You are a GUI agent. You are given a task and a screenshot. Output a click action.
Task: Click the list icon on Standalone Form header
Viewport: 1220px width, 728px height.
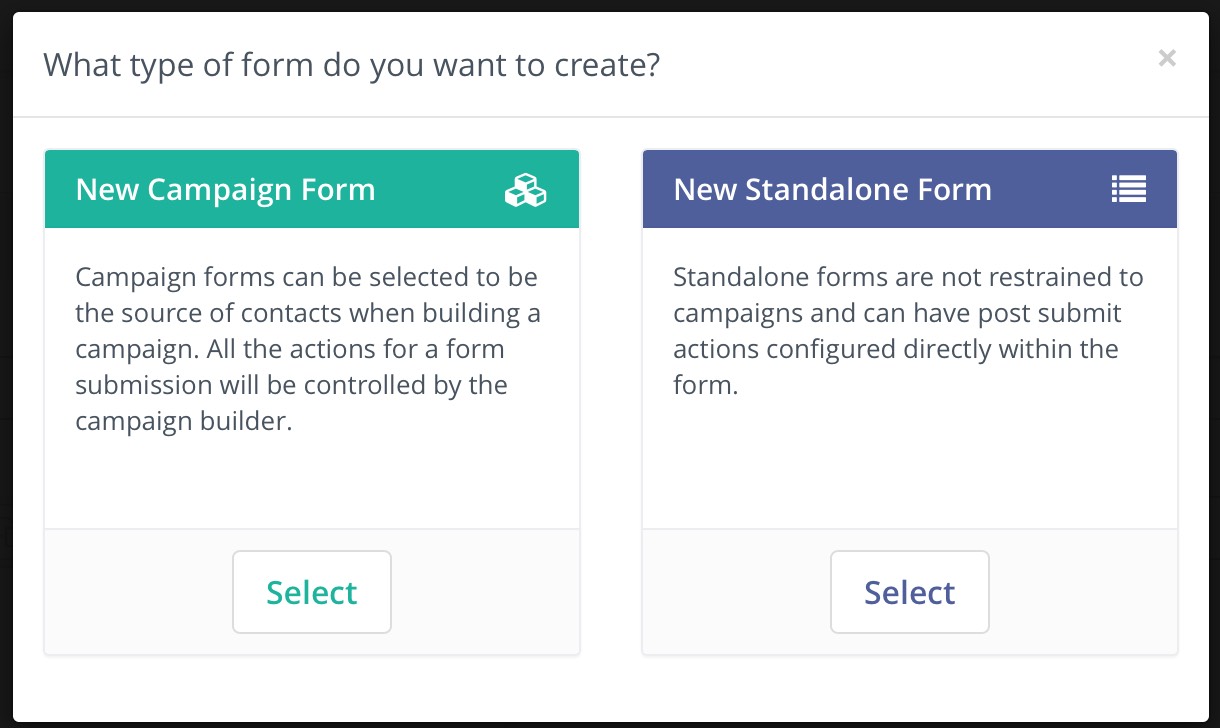pos(1128,190)
